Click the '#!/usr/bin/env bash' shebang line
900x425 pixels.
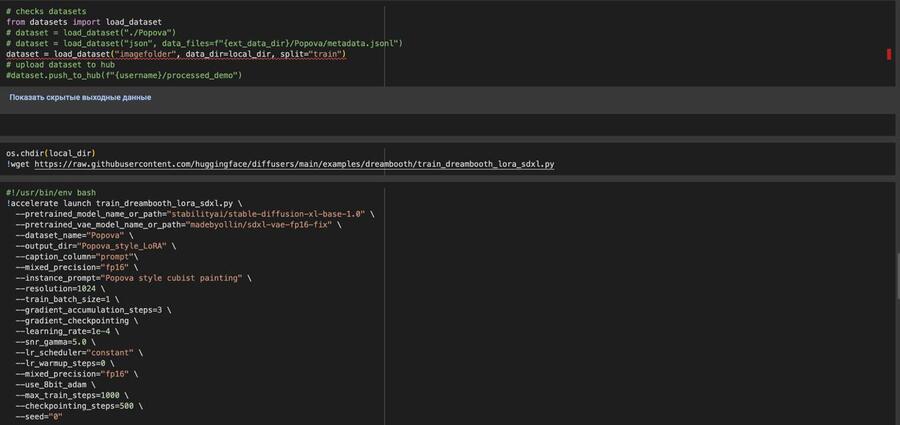coord(51,192)
